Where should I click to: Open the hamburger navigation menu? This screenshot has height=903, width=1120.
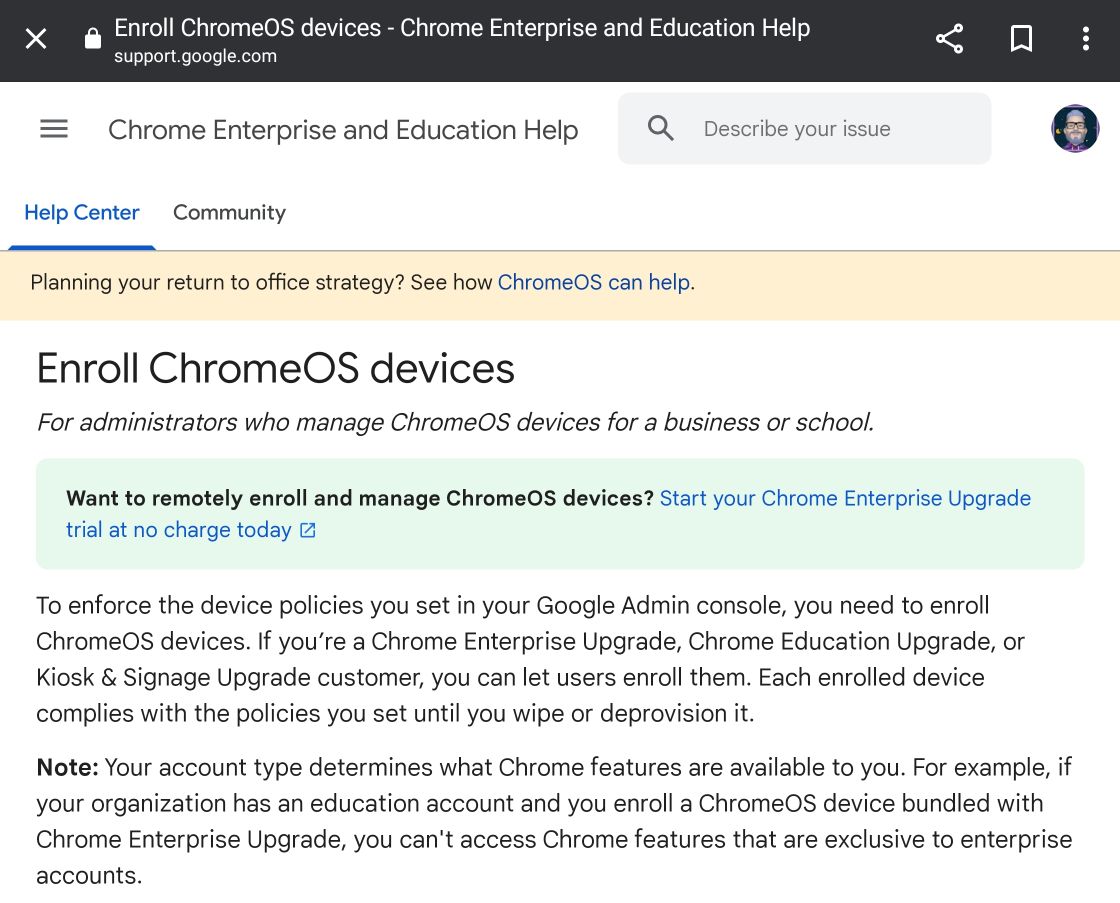click(54, 129)
